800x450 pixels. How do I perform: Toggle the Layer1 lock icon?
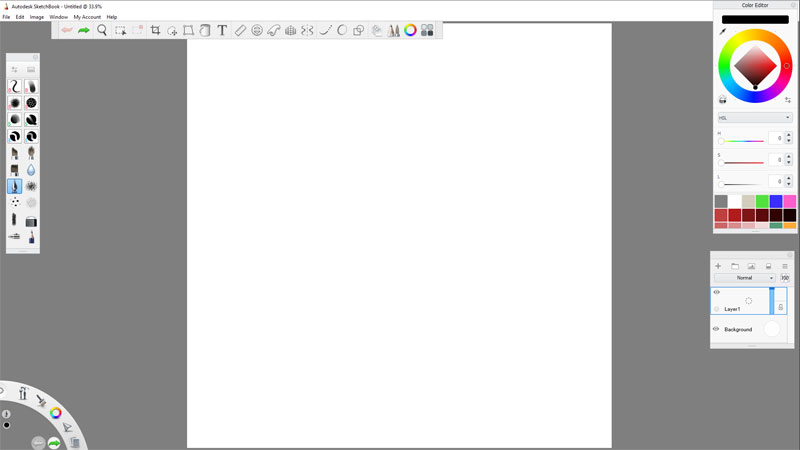[x=781, y=307]
